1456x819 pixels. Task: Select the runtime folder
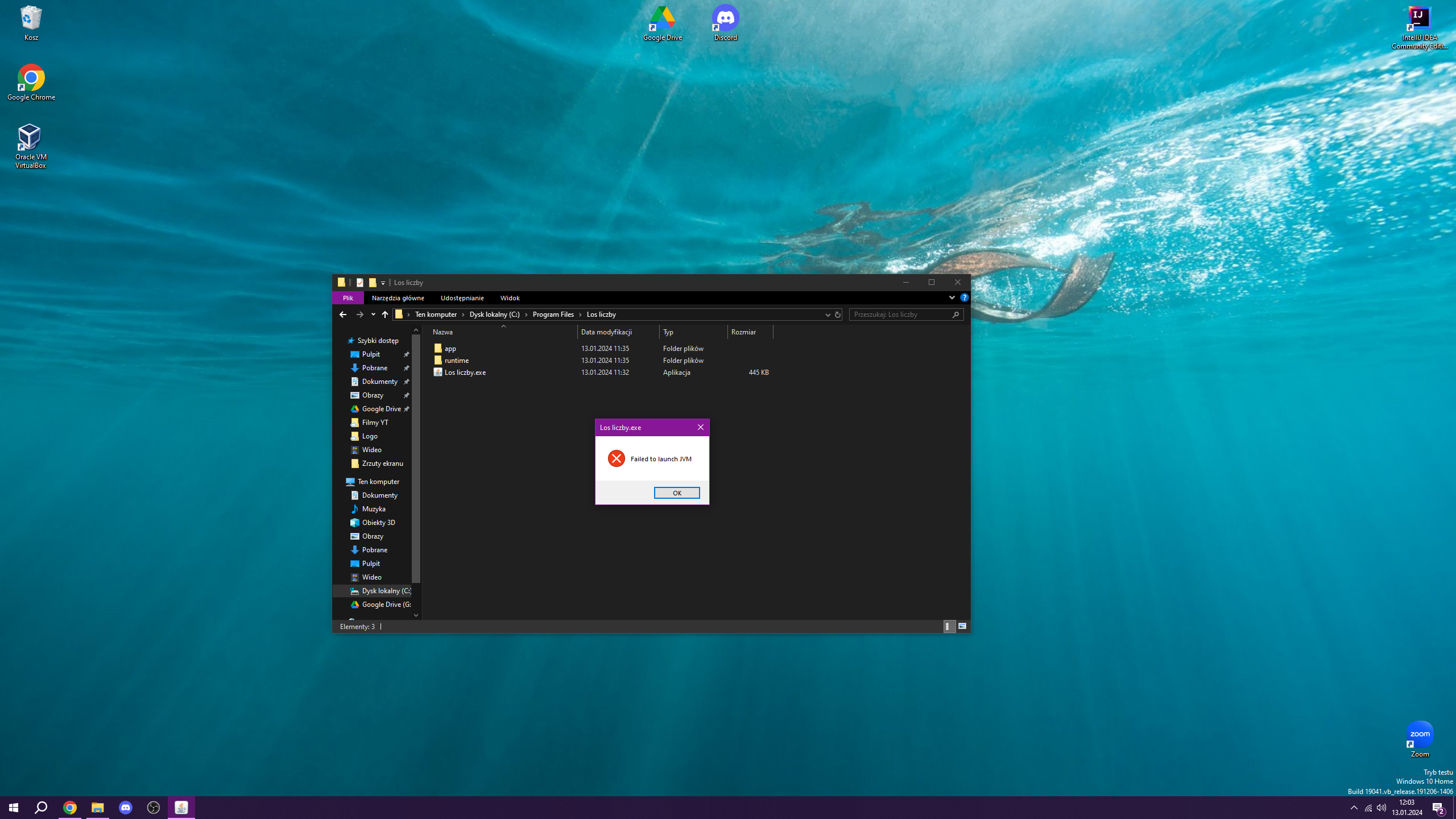pos(456,360)
